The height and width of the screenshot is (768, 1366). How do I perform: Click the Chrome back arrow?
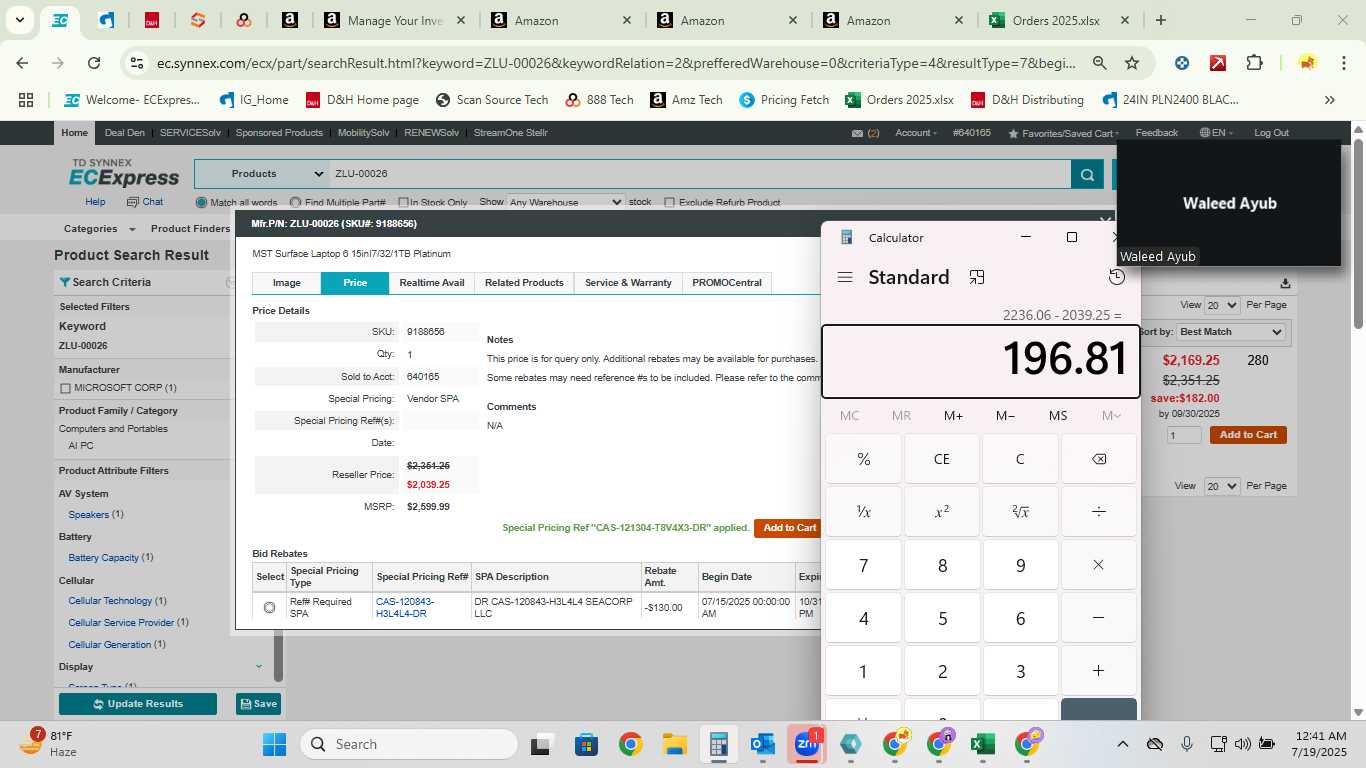pyautogui.click(x=22, y=63)
